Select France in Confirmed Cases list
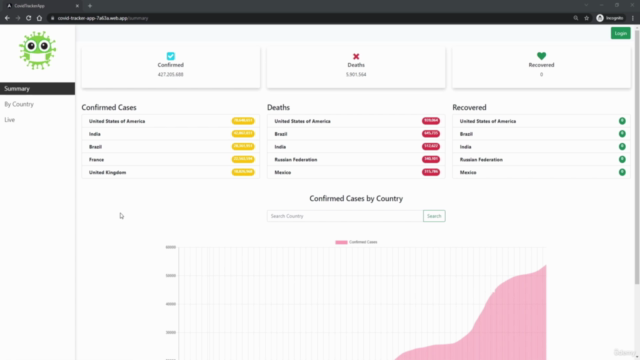The image size is (640, 360). pos(171,159)
